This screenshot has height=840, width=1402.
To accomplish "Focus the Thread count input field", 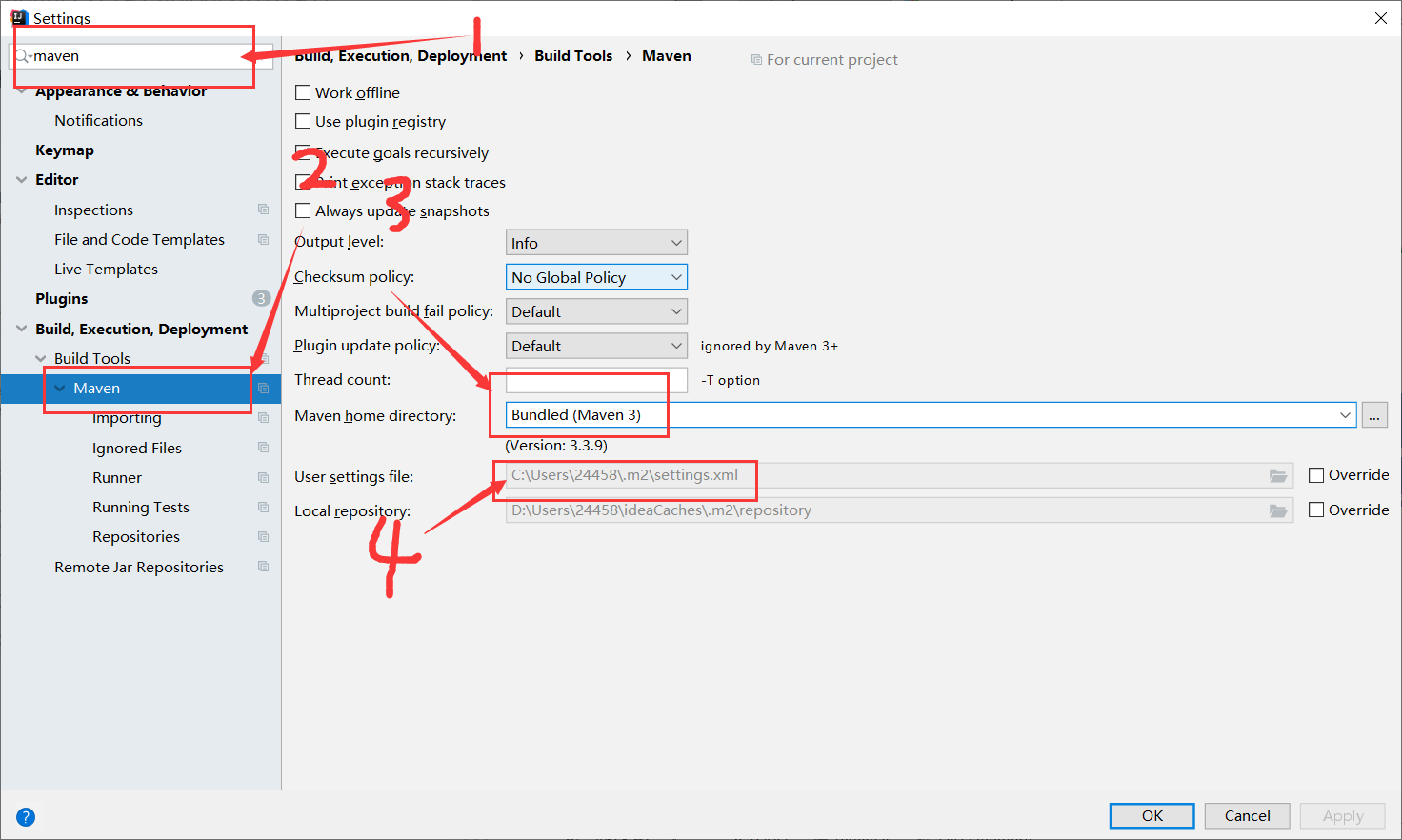I will [596, 380].
